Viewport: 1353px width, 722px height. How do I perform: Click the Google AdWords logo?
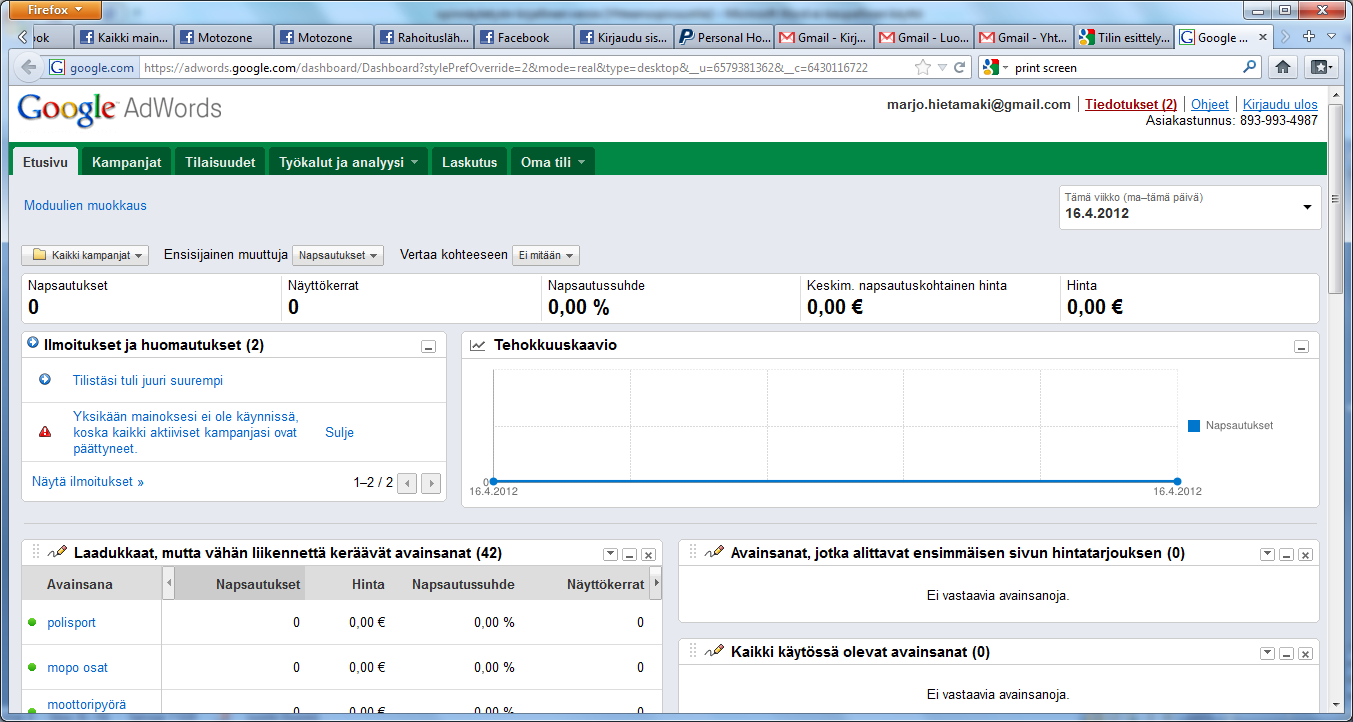(x=120, y=108)
